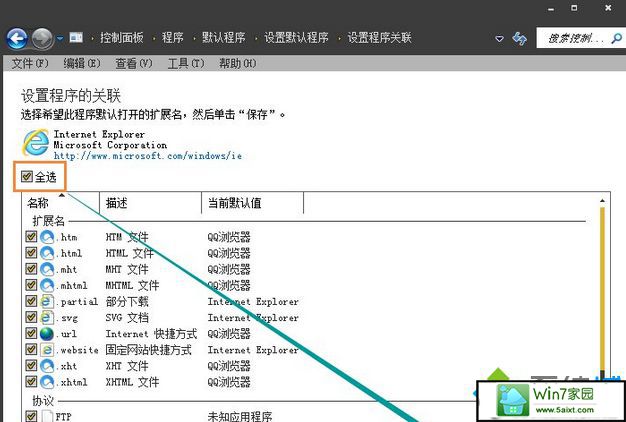
Task: Open the 编辑(E) menu
Action: [82, 63]
